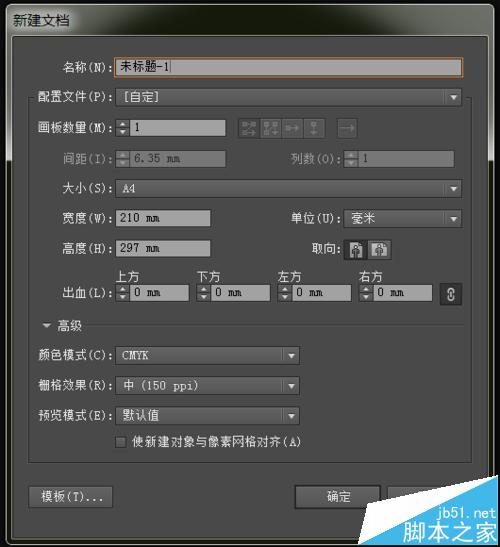500x547 pixels.
Task: Click the 新建文档 dialog title text
Action: (41, 20)
